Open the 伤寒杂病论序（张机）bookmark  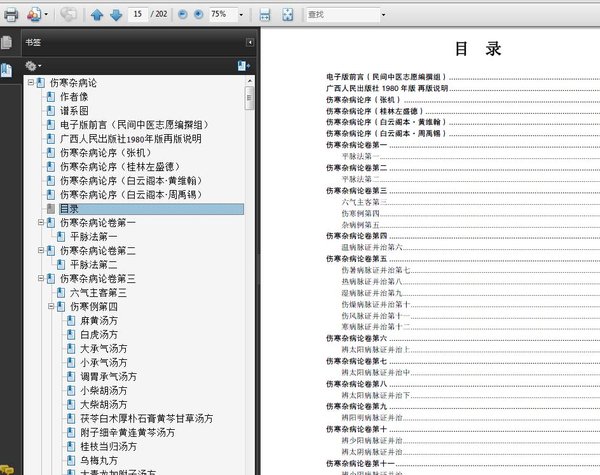[x=106, y=153]
